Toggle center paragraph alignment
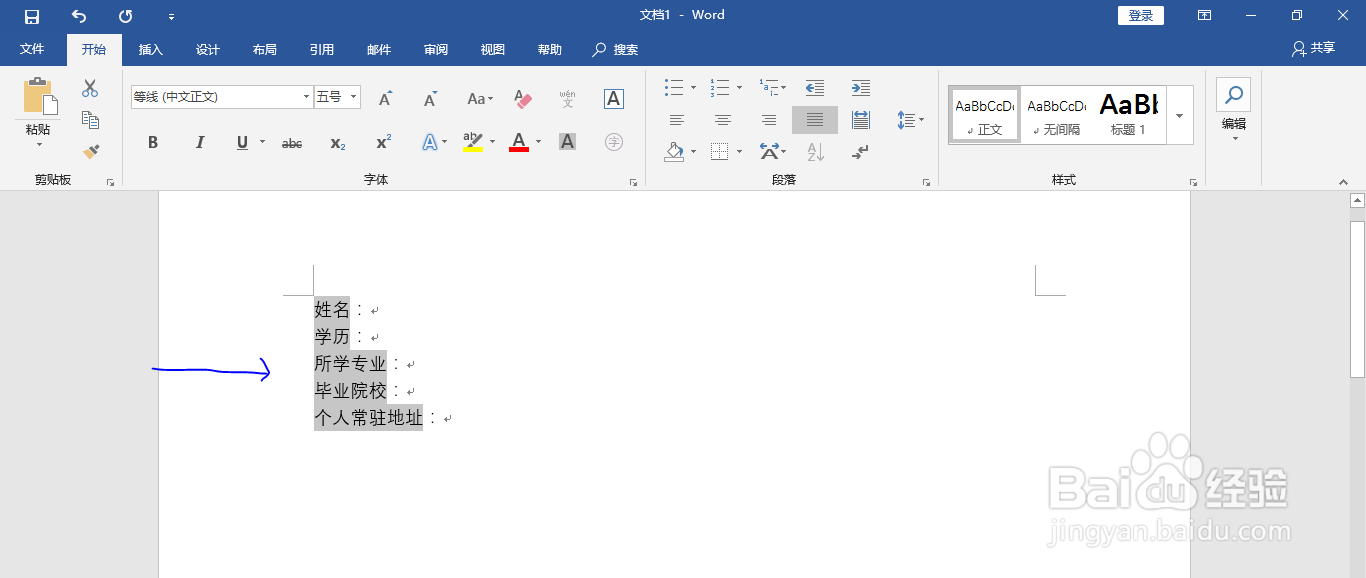The width and height of the screenshot is (1366, 578). point(722,120)
